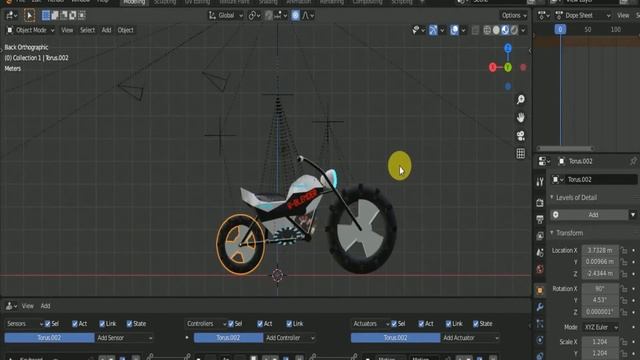Open the Sensors header dropdown
Viewport: 640px width, 360px height.
[x=24, y=324]
